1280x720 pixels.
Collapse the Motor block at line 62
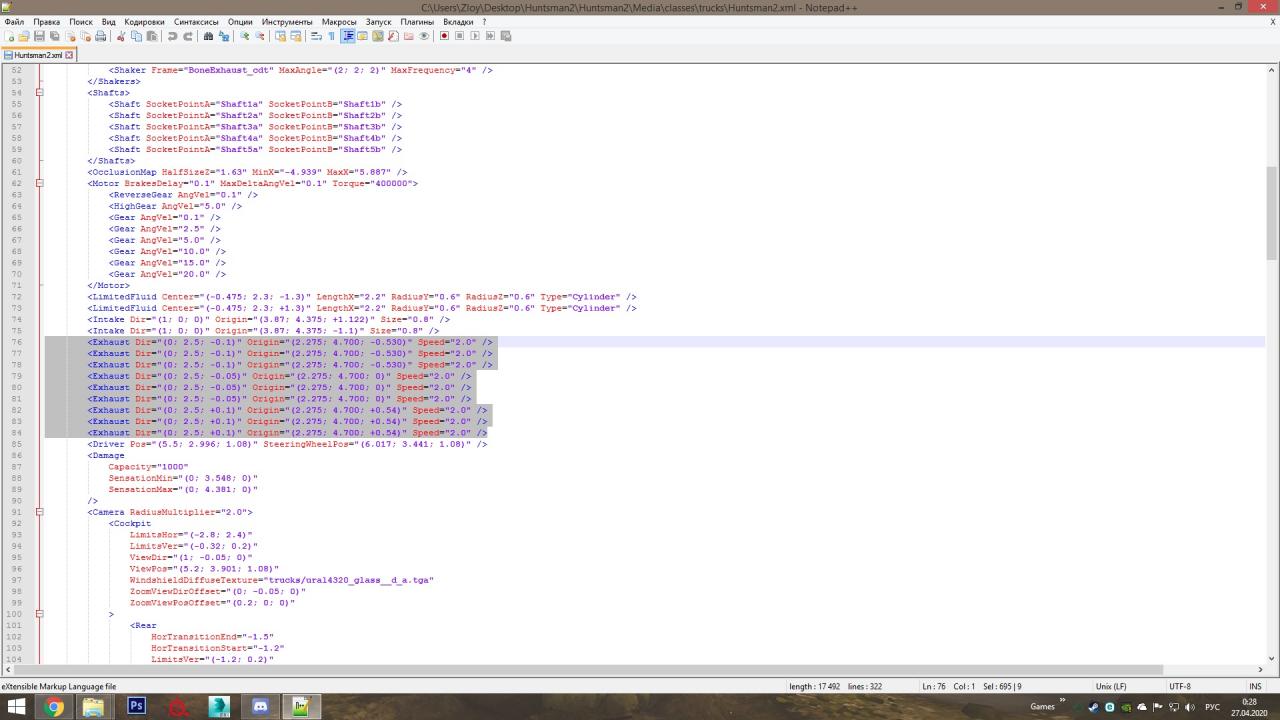[x=39, y=184]
